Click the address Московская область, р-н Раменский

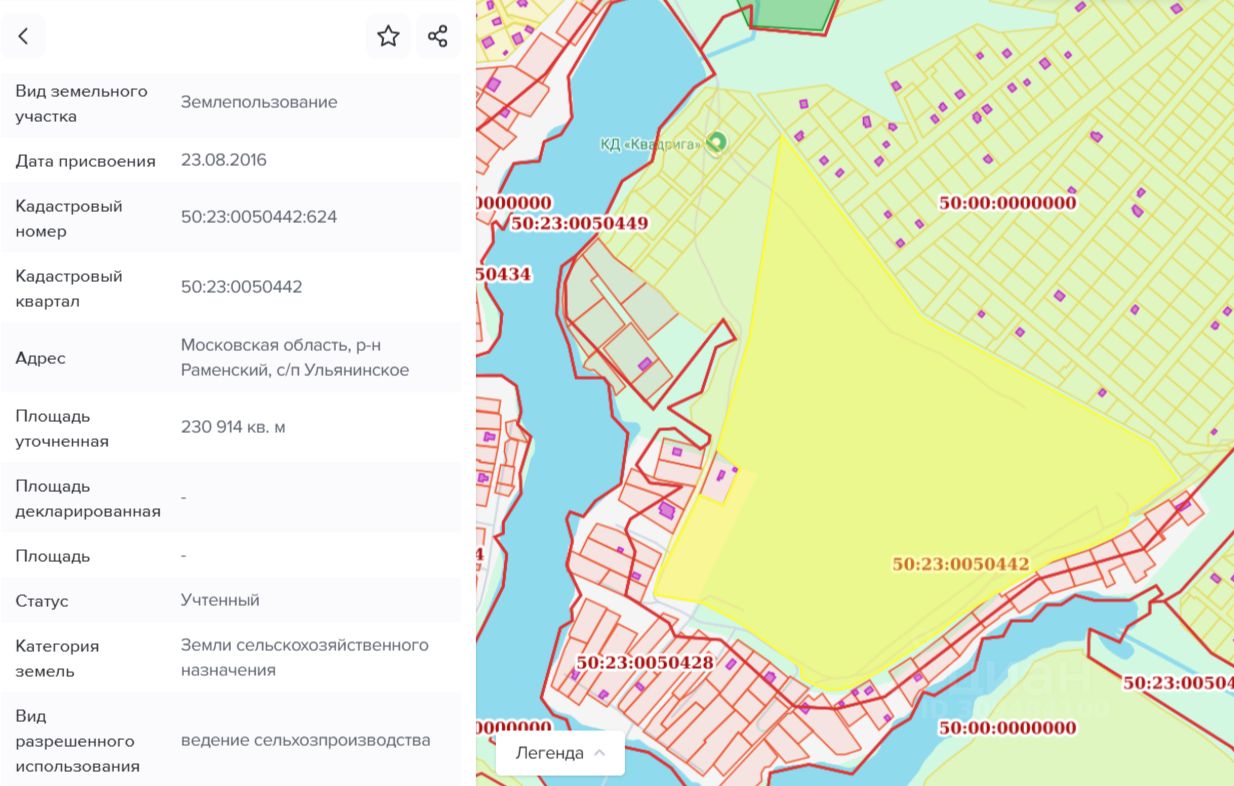(x=295, y=357)
